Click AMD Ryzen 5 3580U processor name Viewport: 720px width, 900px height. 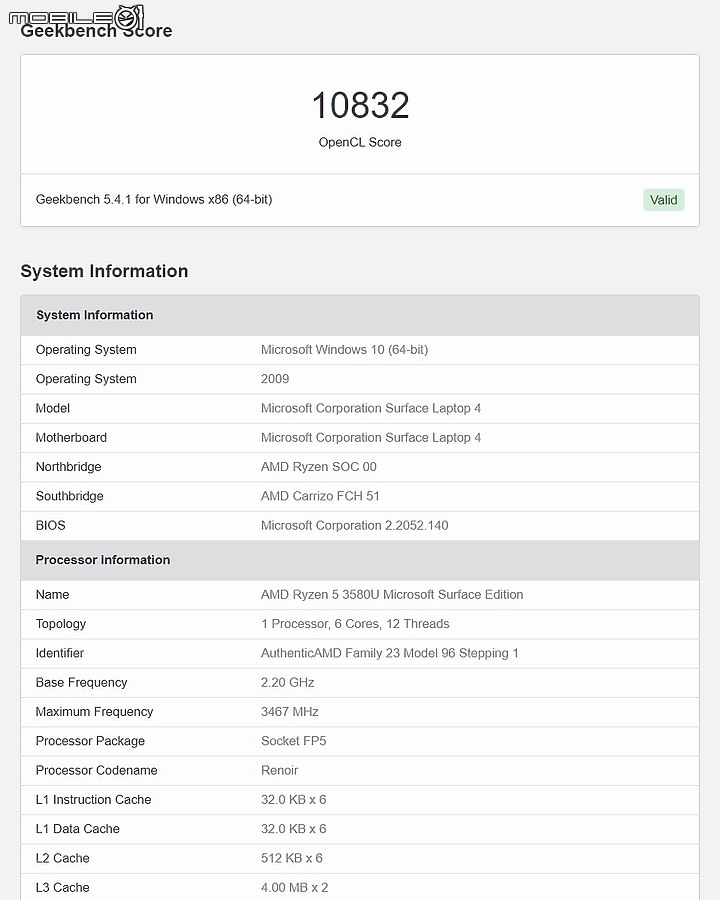(x=392, y=595)
